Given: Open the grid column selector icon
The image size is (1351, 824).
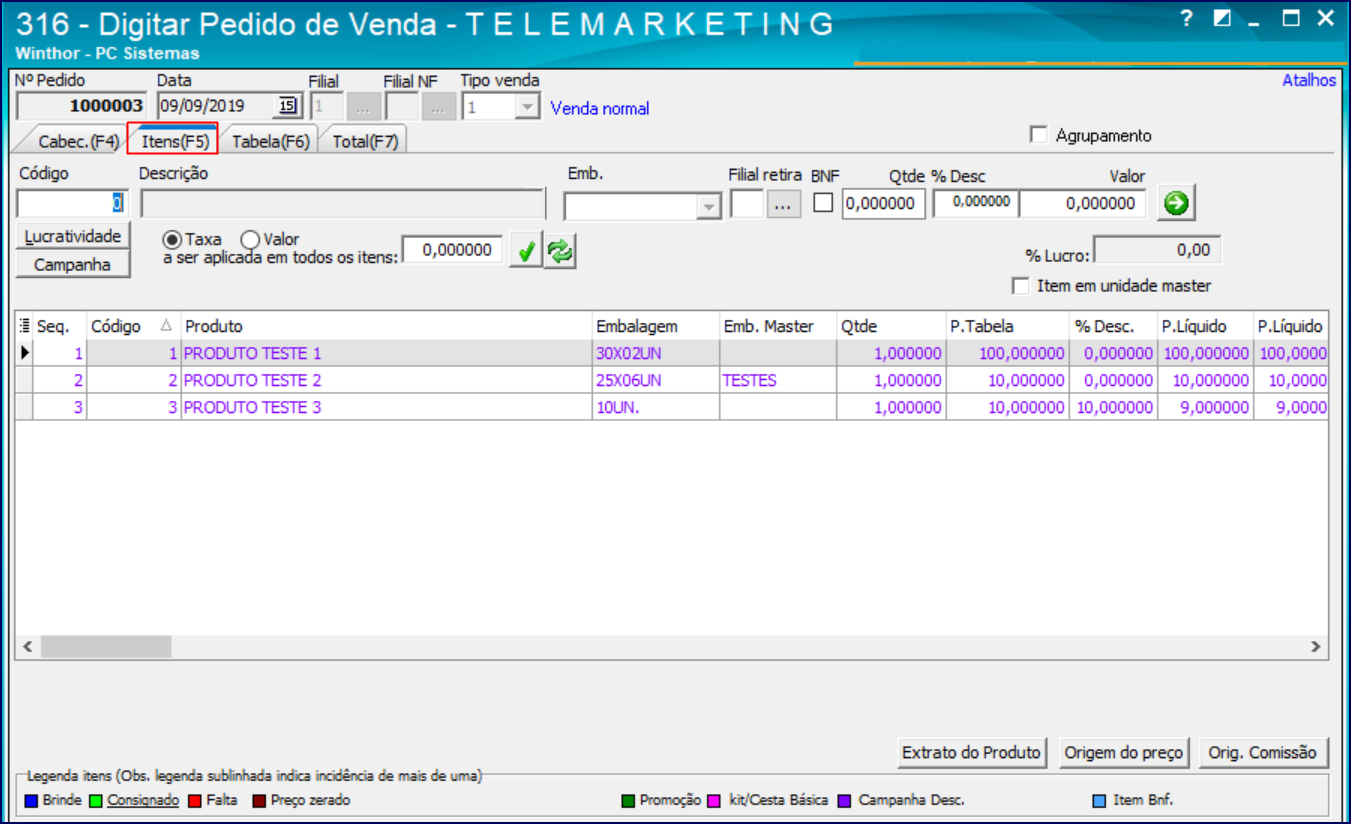Looking at the screenshot, I should (24, 326).
